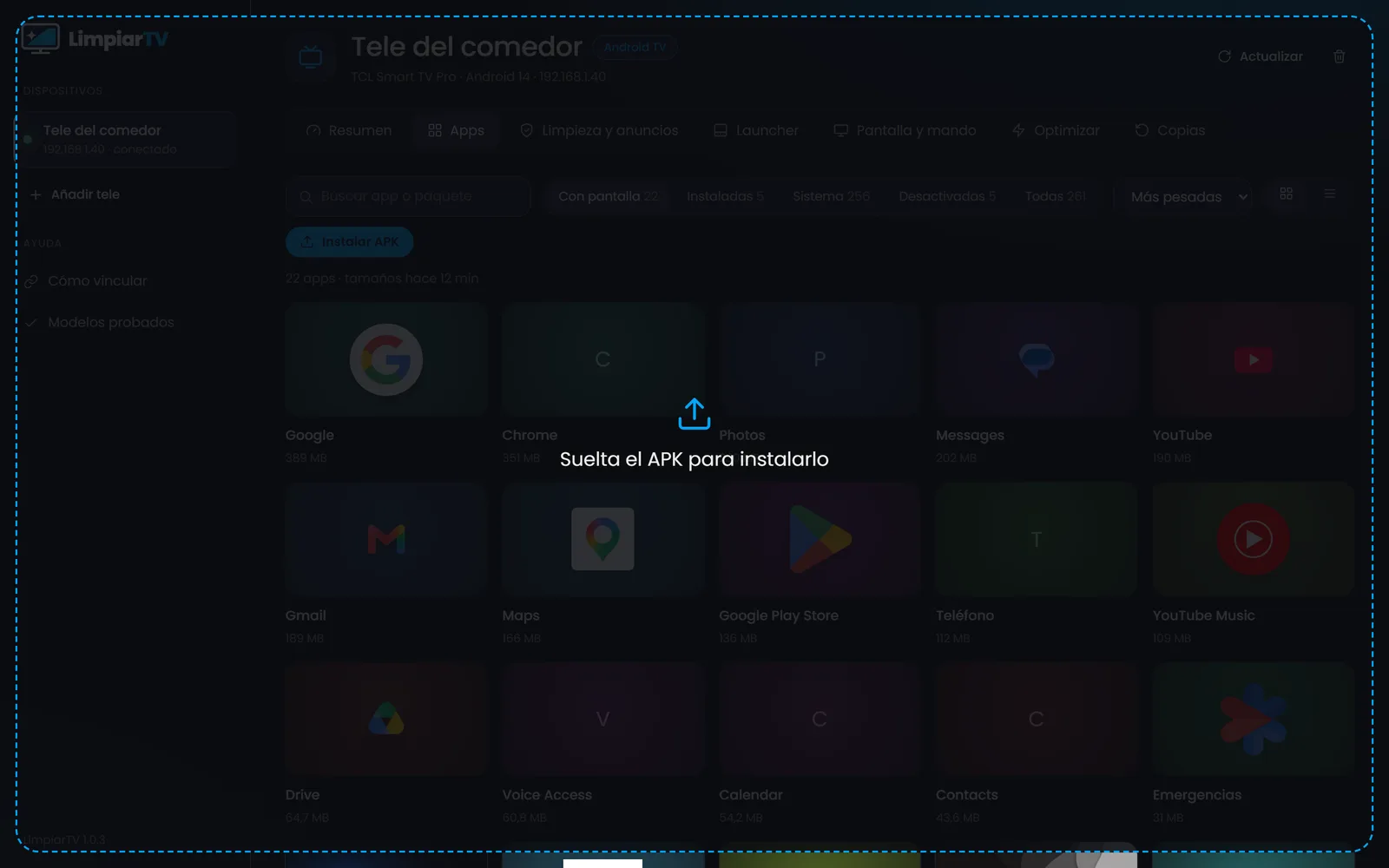This screenshot has height=868, width=1389.
Task: Open the Limpieza y anuncios tab
Action: [599, 130]
